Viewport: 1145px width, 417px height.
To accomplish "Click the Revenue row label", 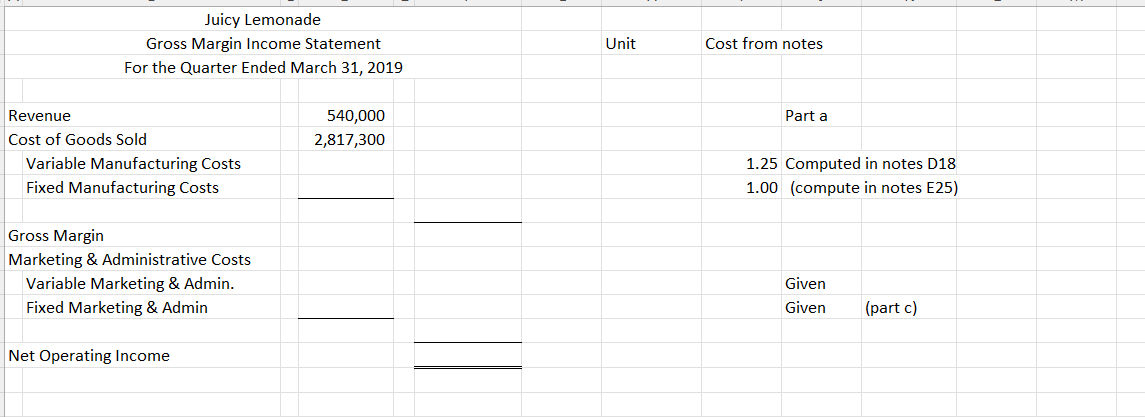I will coord(39,115).
